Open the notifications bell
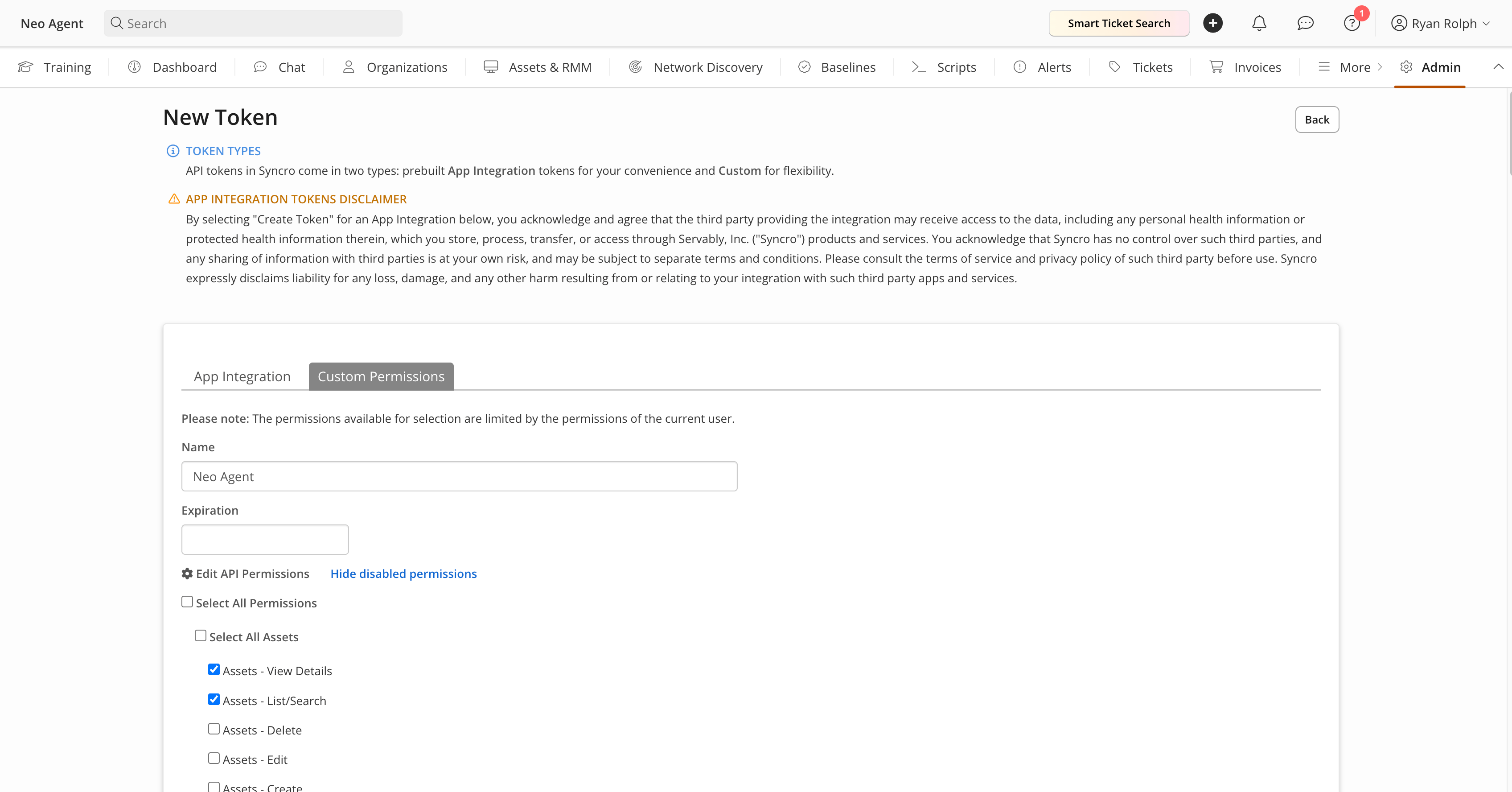This screenshot has height=792, width=1512. (1259, 23)
